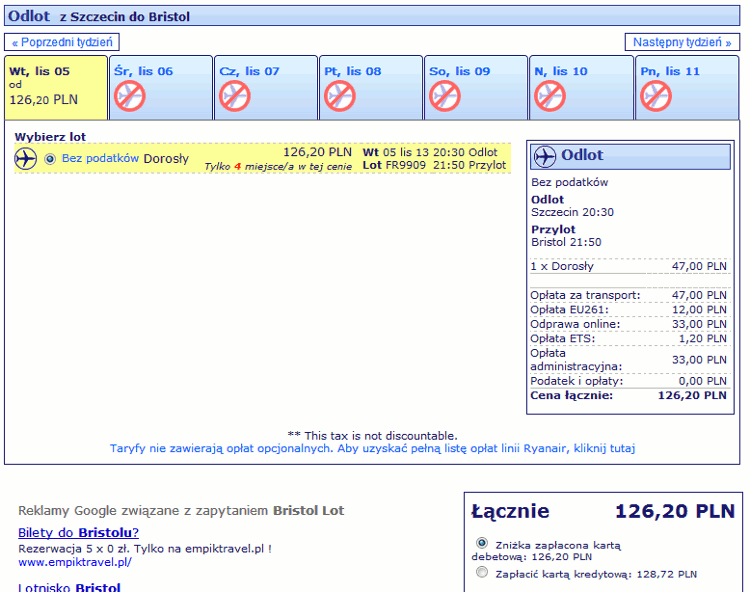This screenshot has height=592, width=750.
Task: Select the Wt, lis 05 date tab
Action: point(56,87)
